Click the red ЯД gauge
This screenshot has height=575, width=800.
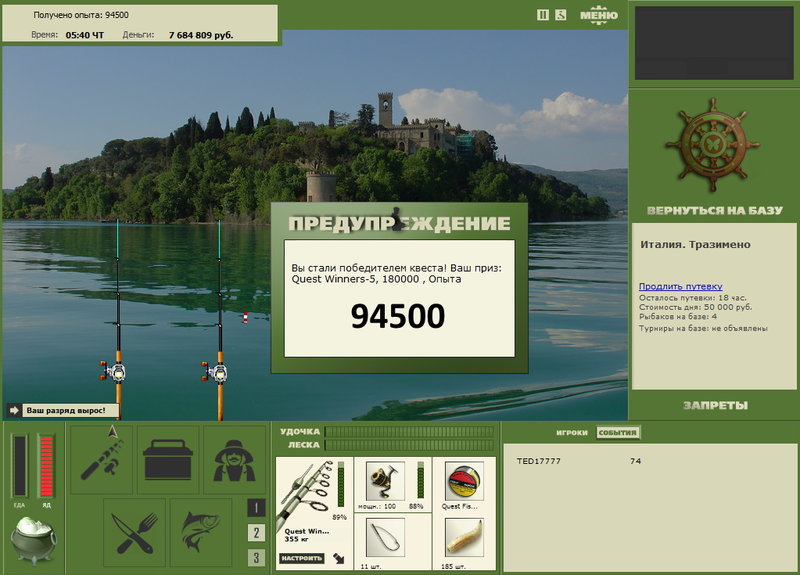[x=46, y=465]
